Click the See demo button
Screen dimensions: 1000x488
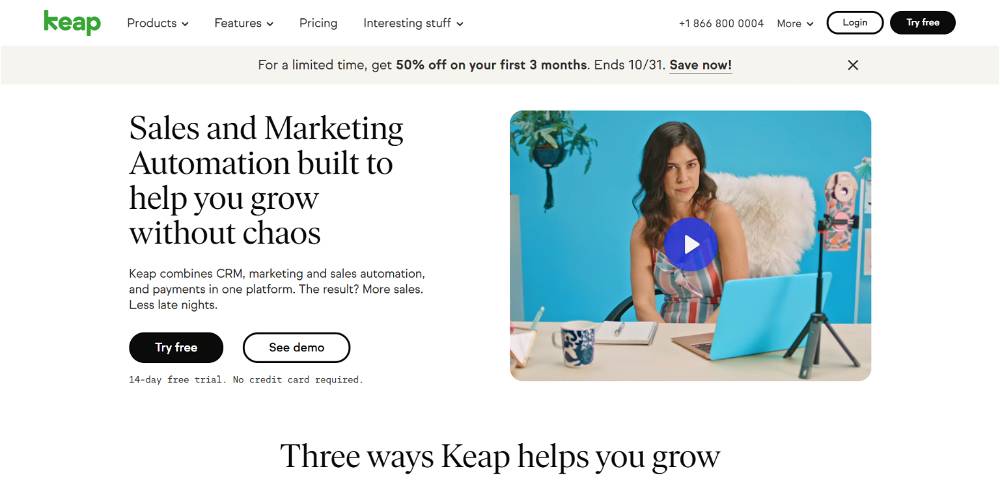coord(297,348)
